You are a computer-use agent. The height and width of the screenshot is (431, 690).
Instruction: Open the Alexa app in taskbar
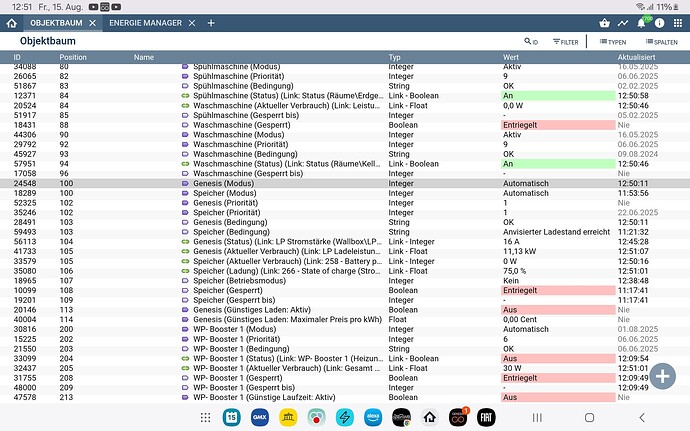[x=373, y=417]
